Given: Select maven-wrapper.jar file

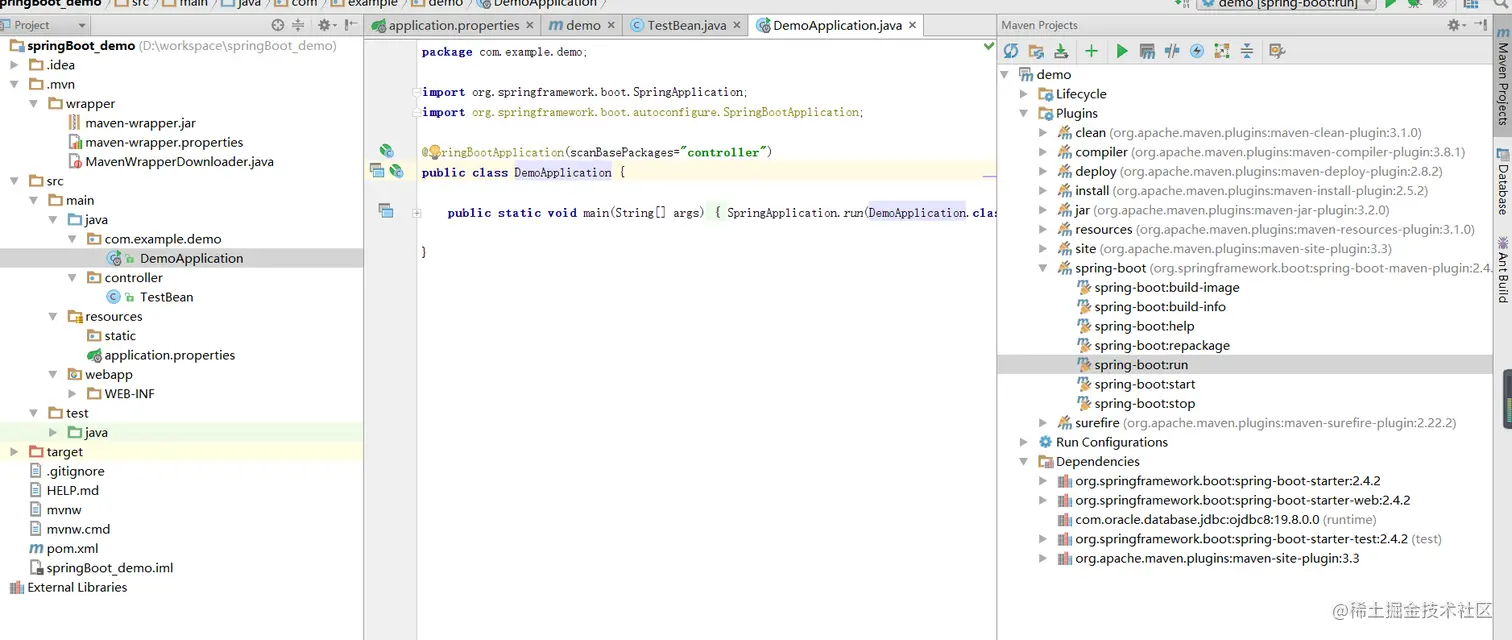Looking at the screenshot, I should point(140,123).
